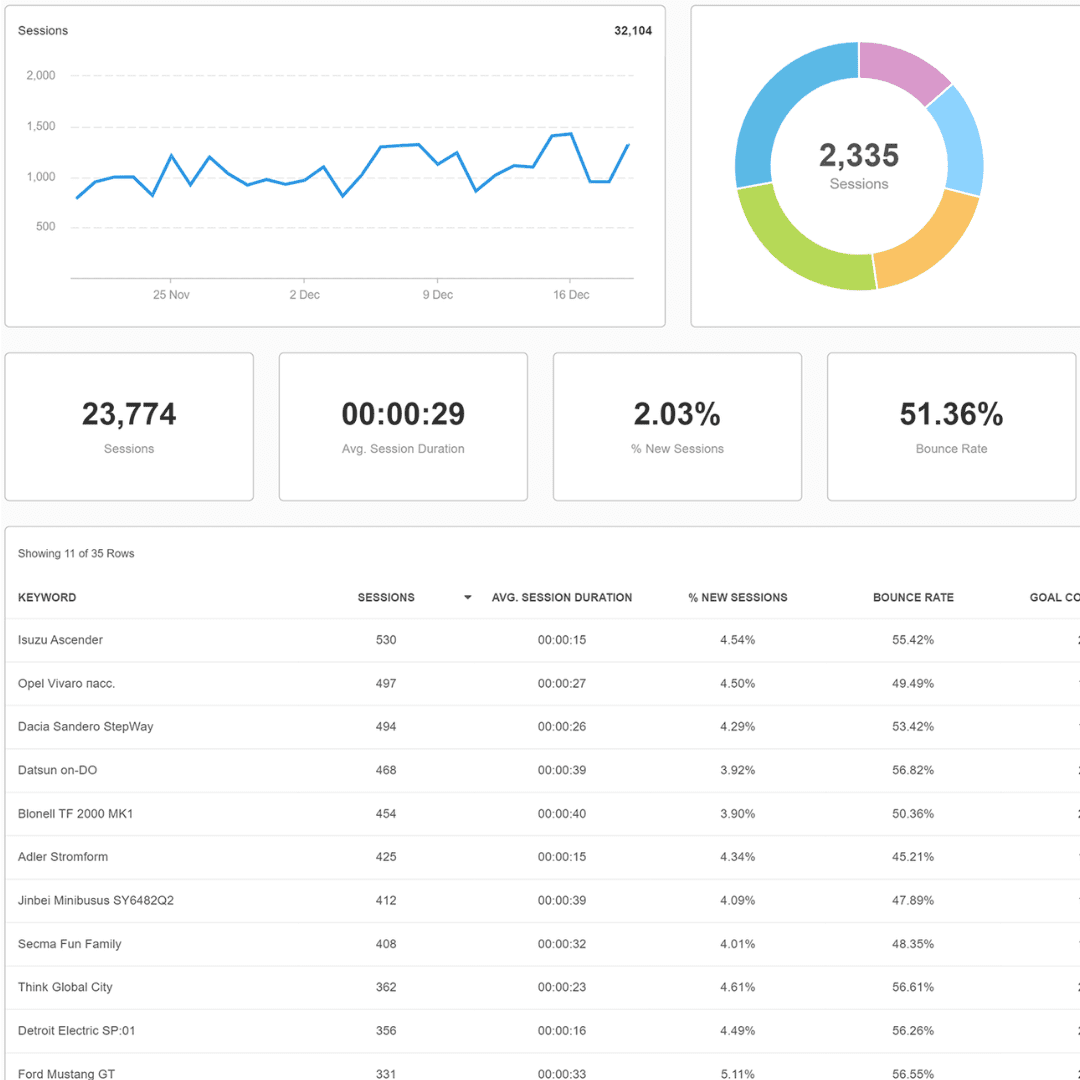Open the 23,774 Sessions stat card
1080x1080 pixels.
click(129, 427)
